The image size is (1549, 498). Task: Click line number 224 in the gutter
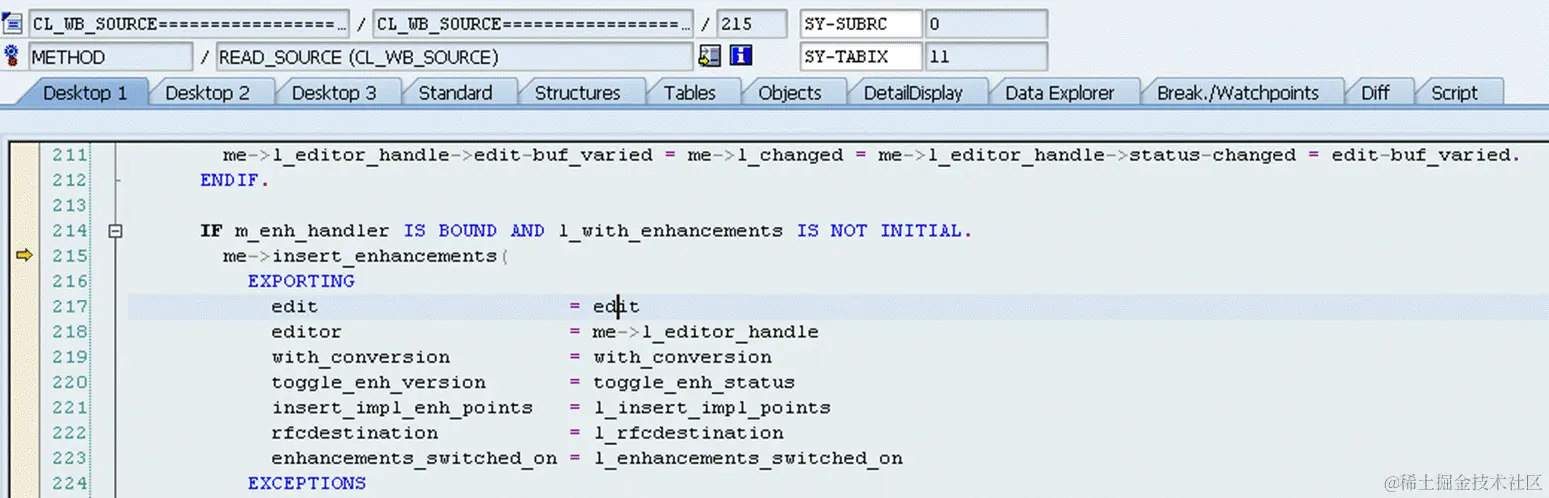(70, 483)
